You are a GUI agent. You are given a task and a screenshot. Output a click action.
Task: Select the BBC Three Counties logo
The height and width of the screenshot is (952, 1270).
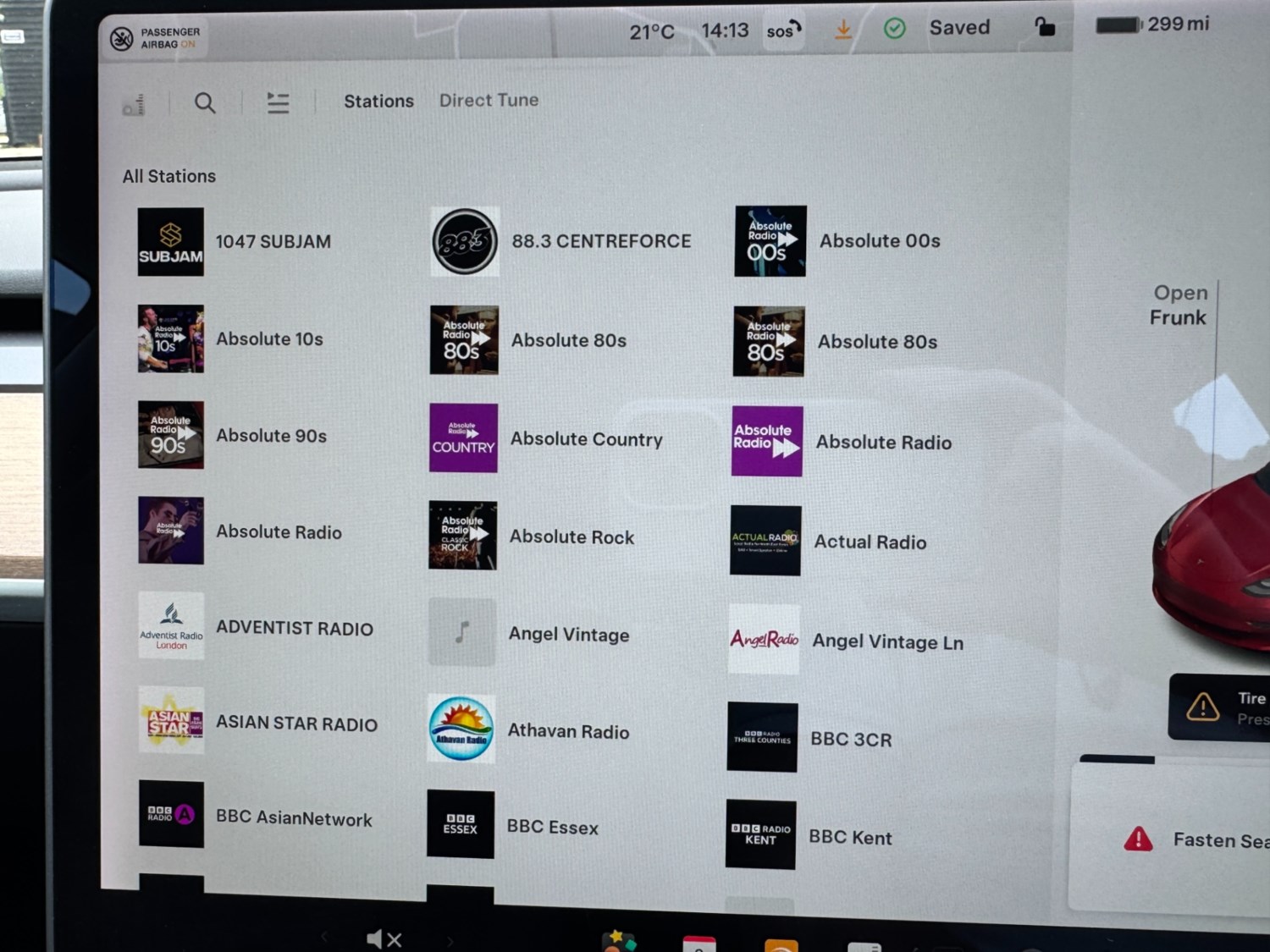pos(762,737)
